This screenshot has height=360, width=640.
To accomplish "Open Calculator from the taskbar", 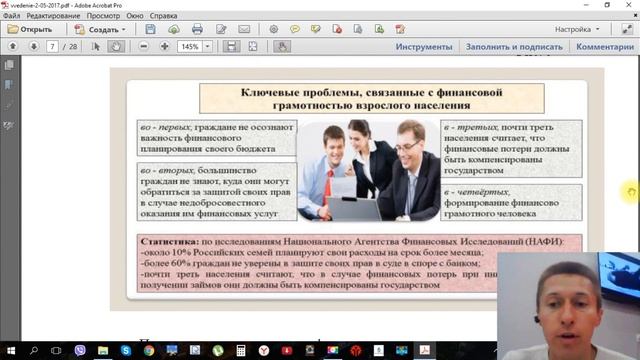I will click(x=241, y=351).
